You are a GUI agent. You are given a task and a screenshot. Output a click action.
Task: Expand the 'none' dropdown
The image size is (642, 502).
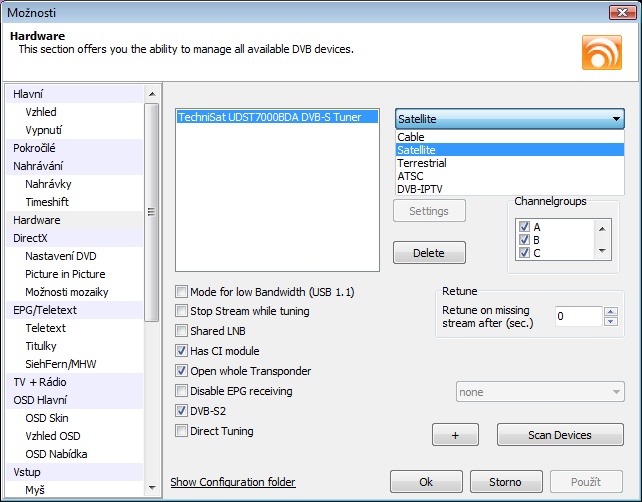pos(539,393)
